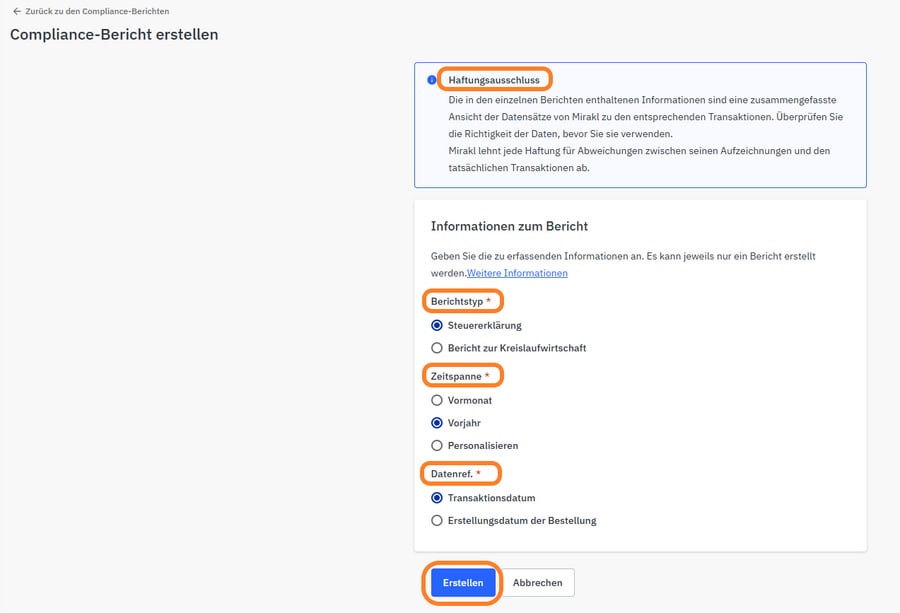Click the back arrow icon at top left
This screenshot has height=613, width=900.
pyautogui.click(x=16, y=11)
